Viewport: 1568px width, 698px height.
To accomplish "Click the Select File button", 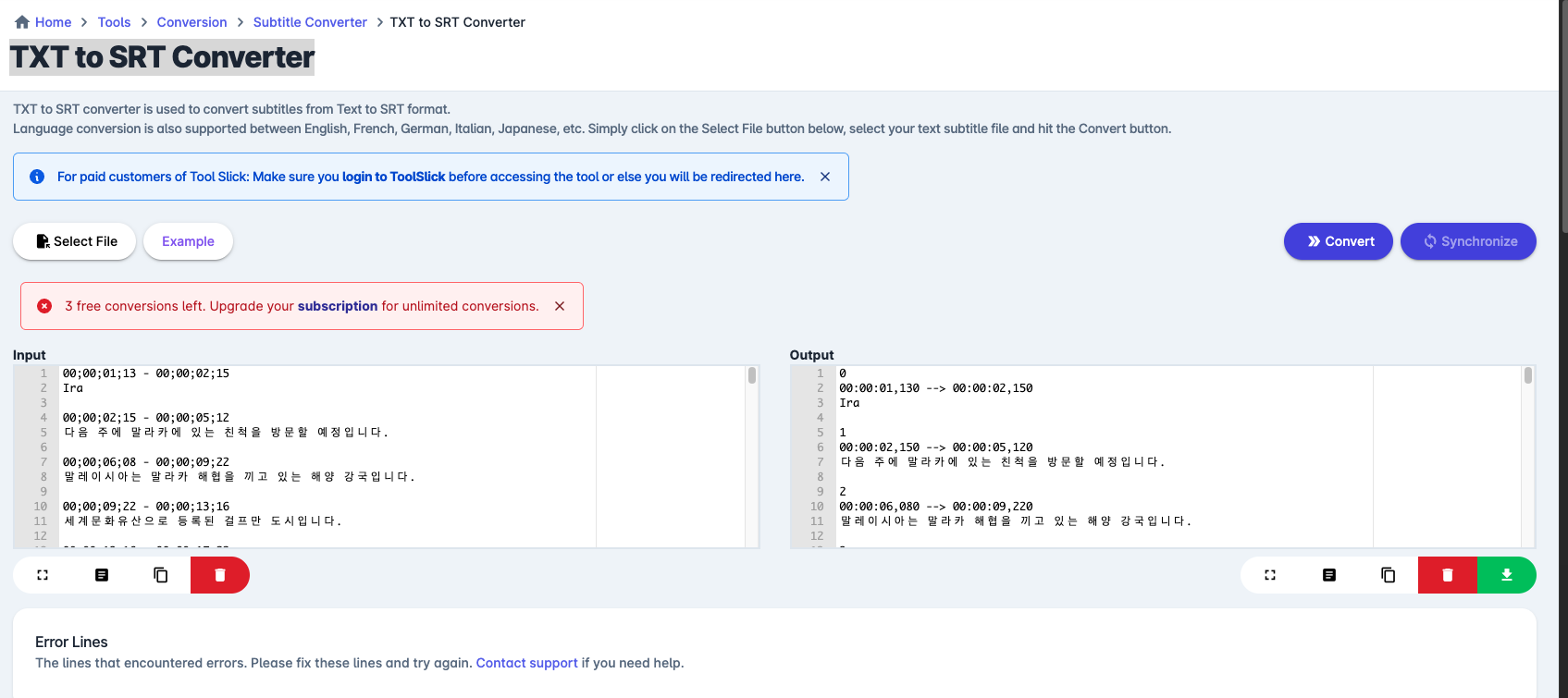I will tap(74, 241).
